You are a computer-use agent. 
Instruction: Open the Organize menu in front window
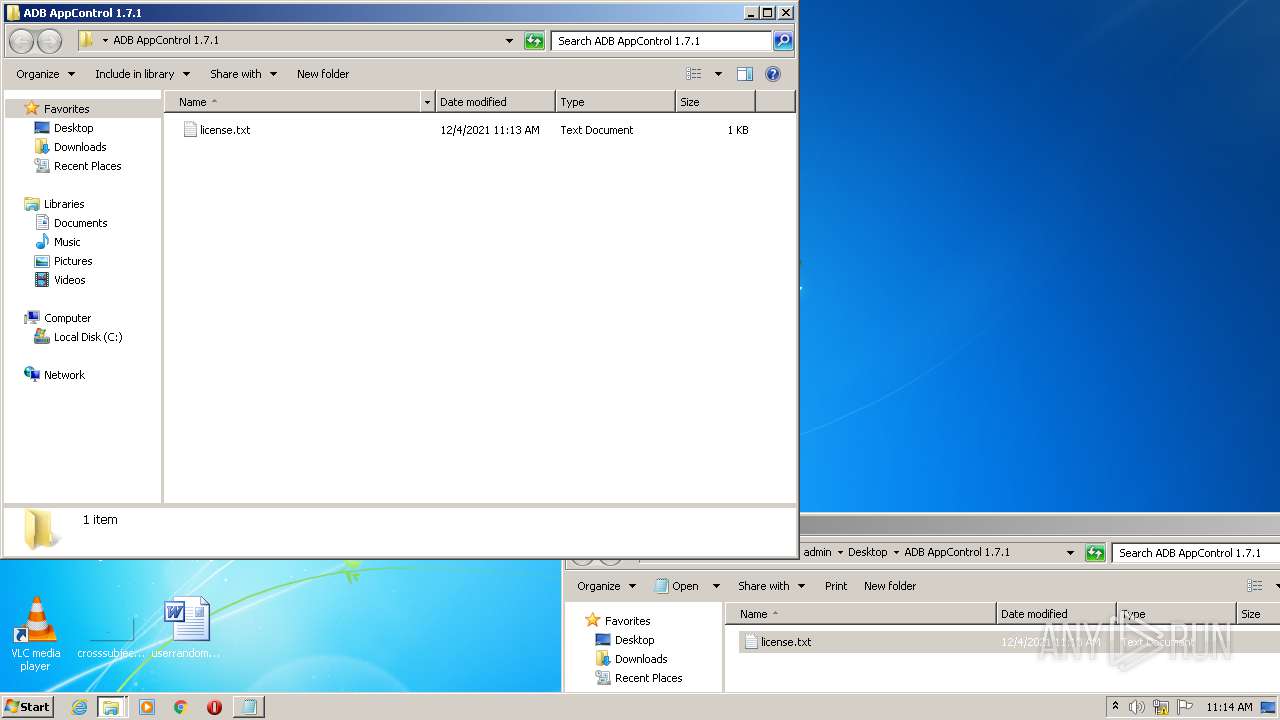pos(45,74)
